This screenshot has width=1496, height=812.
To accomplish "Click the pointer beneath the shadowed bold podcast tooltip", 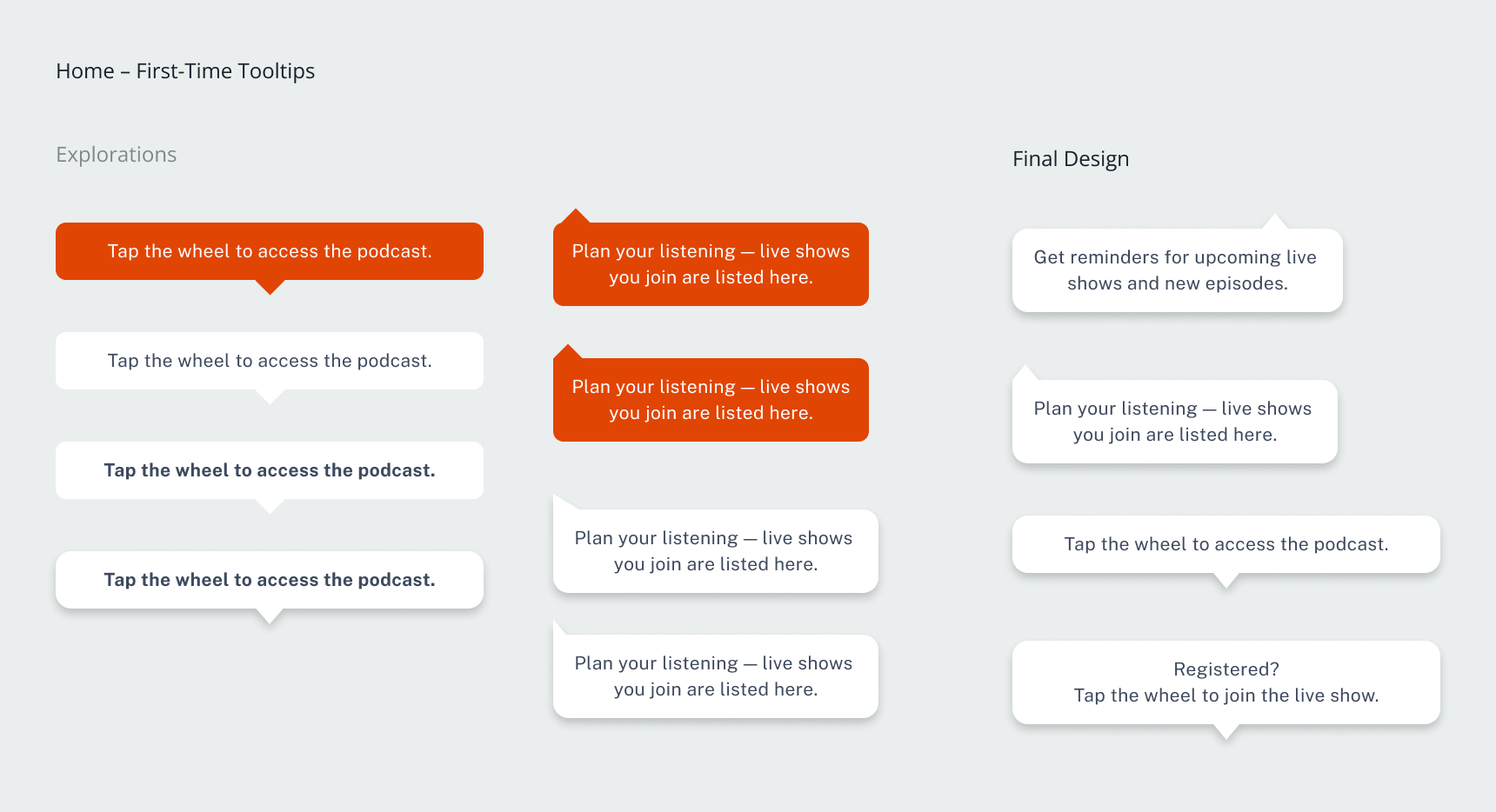I will [270, 616].
